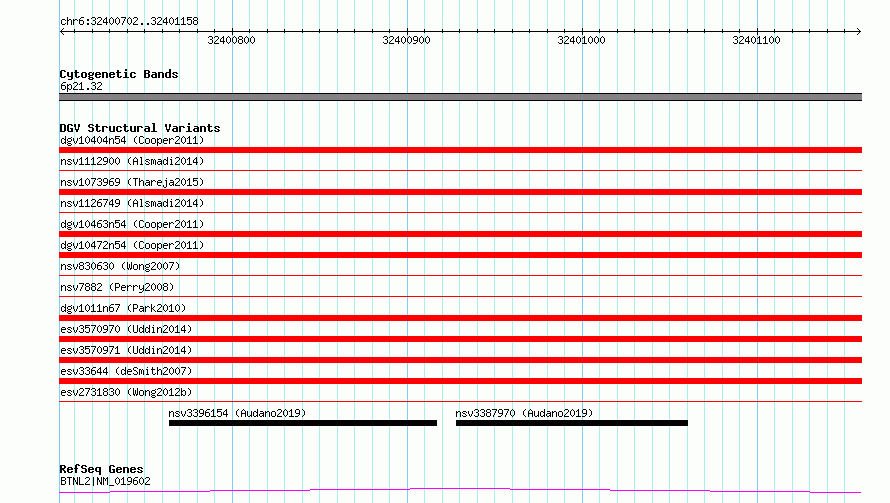Open the DGV Structural Variants track title
The image size is (890, 503).
point(140,128)
